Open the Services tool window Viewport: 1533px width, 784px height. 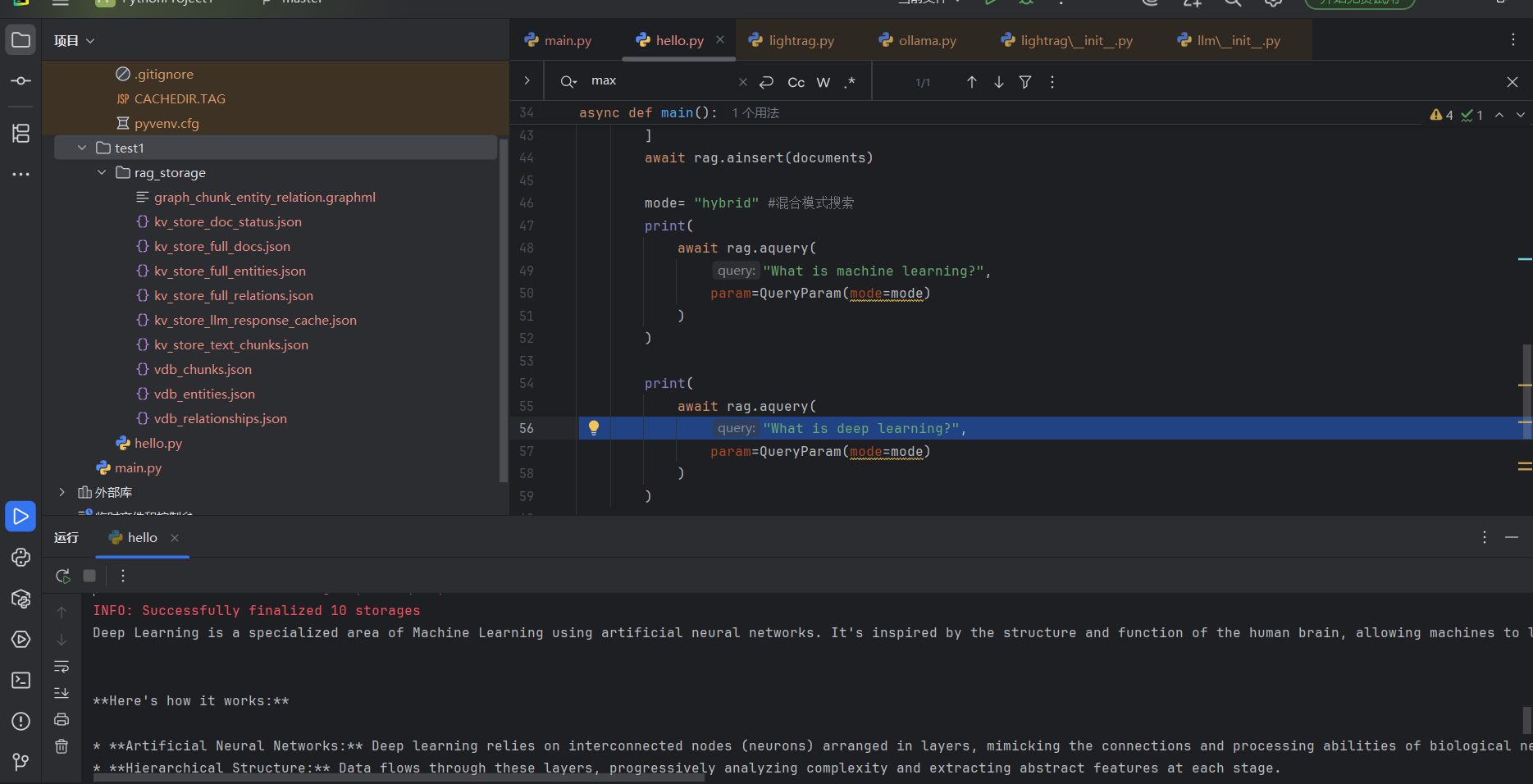[21, 640]
